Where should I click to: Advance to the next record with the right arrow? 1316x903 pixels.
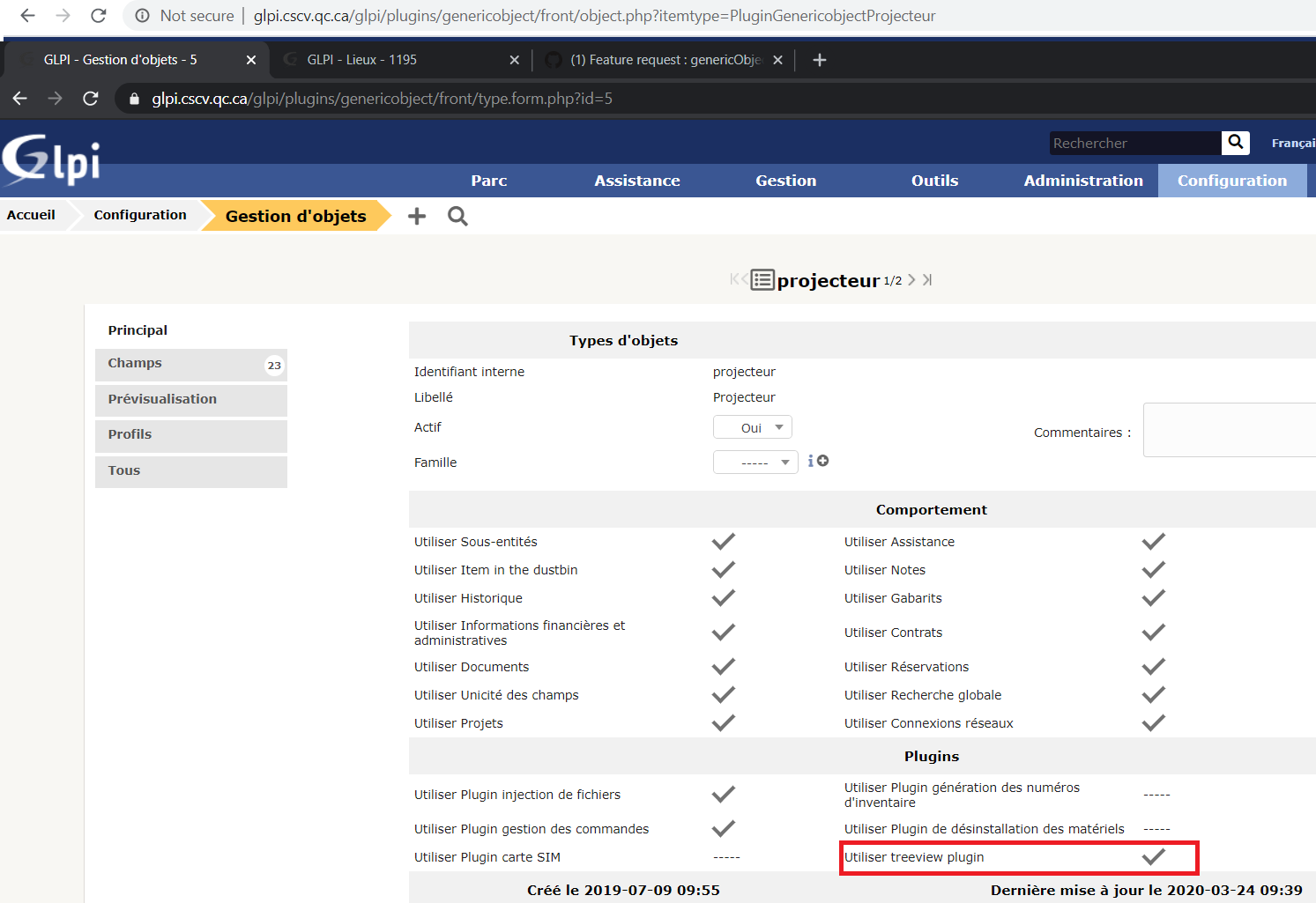912,279
